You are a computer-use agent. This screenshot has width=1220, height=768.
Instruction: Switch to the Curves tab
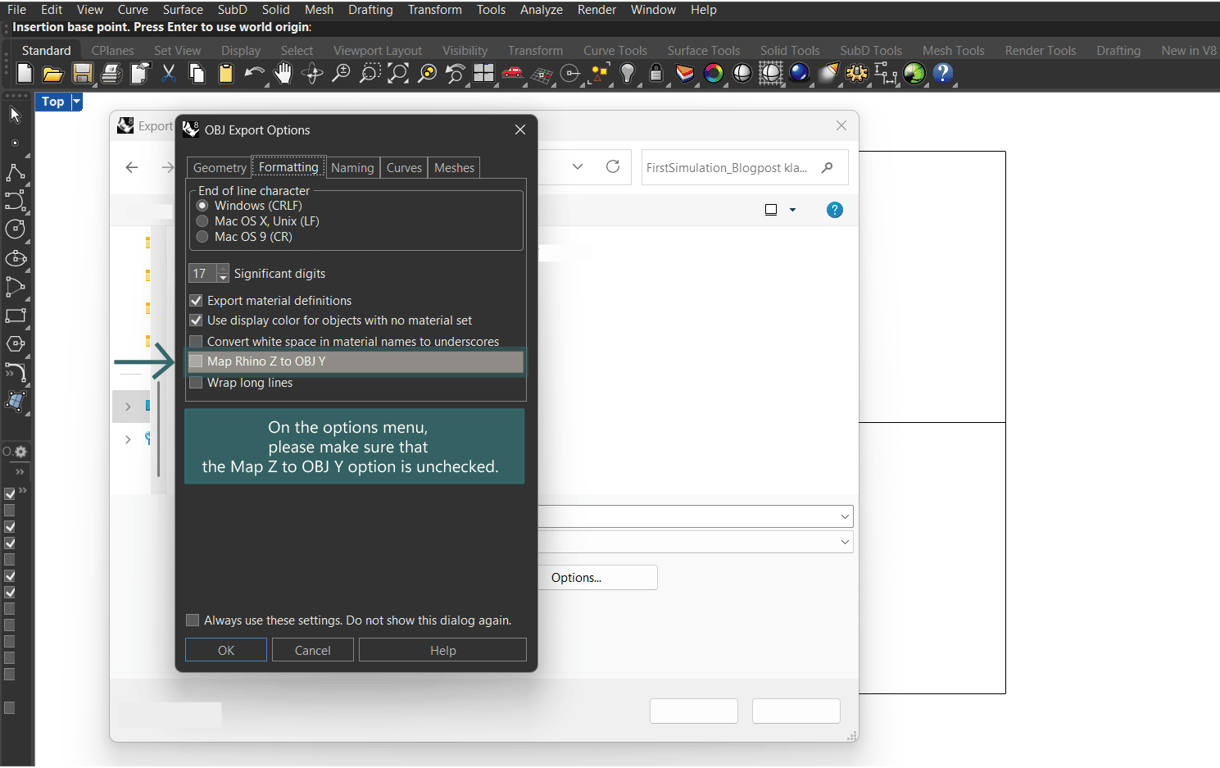pos(404,167)
